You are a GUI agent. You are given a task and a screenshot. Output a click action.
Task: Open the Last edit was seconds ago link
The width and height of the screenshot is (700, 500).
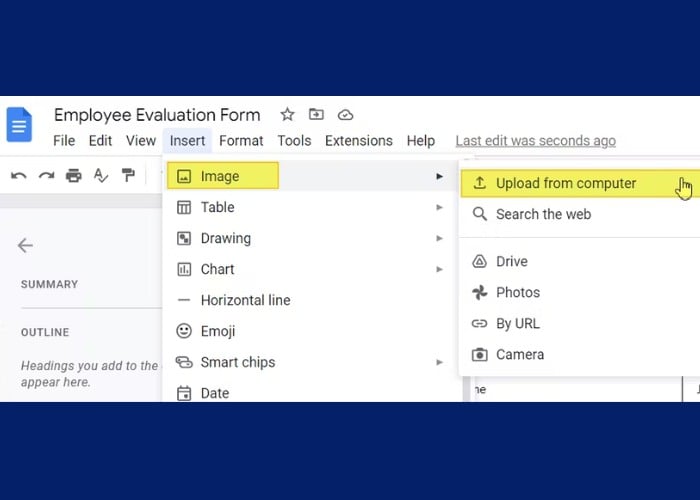click(x=535, y=141)
